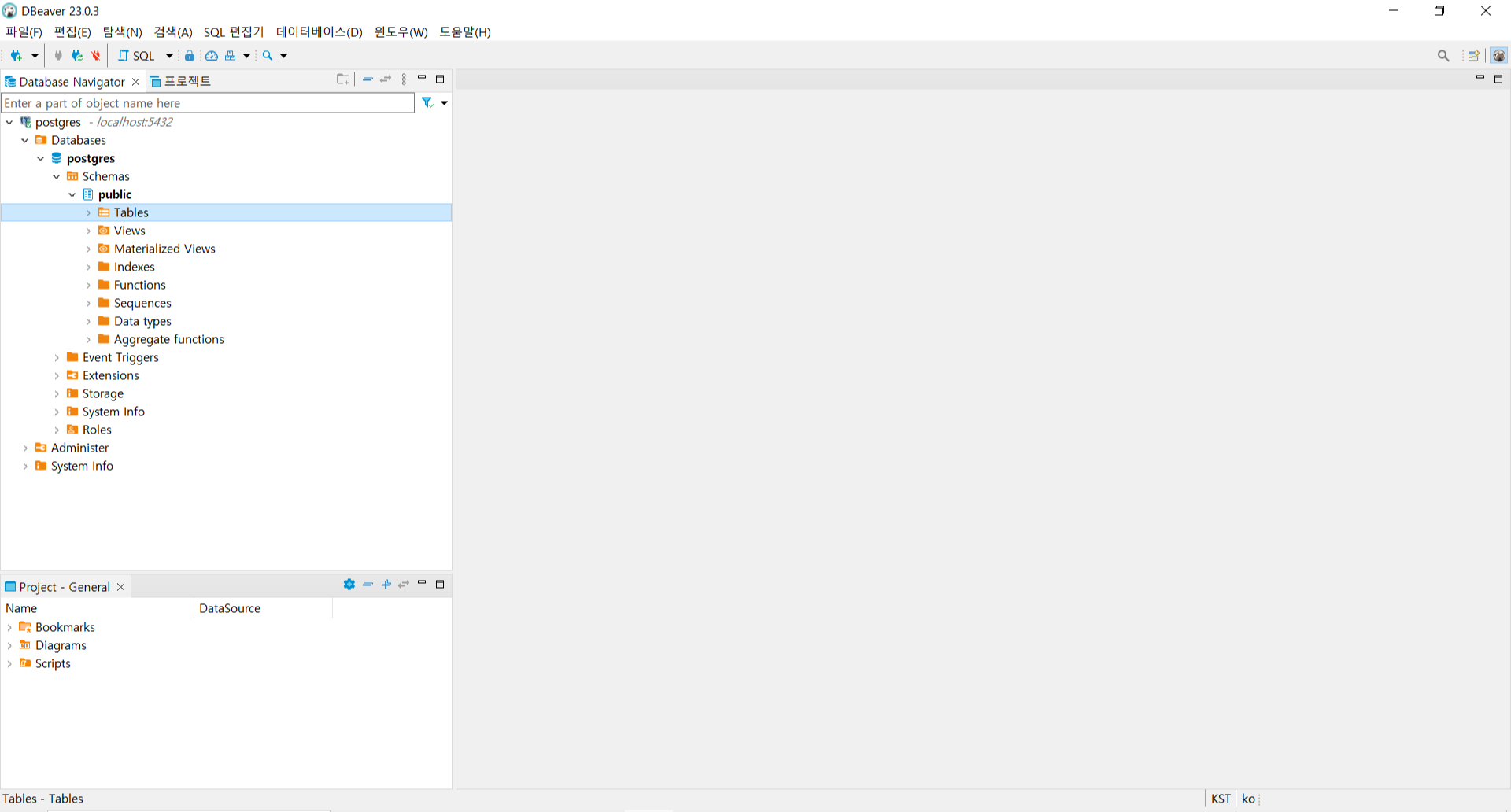Toggle Link with Editor in Database Navigator

(386, 79)
